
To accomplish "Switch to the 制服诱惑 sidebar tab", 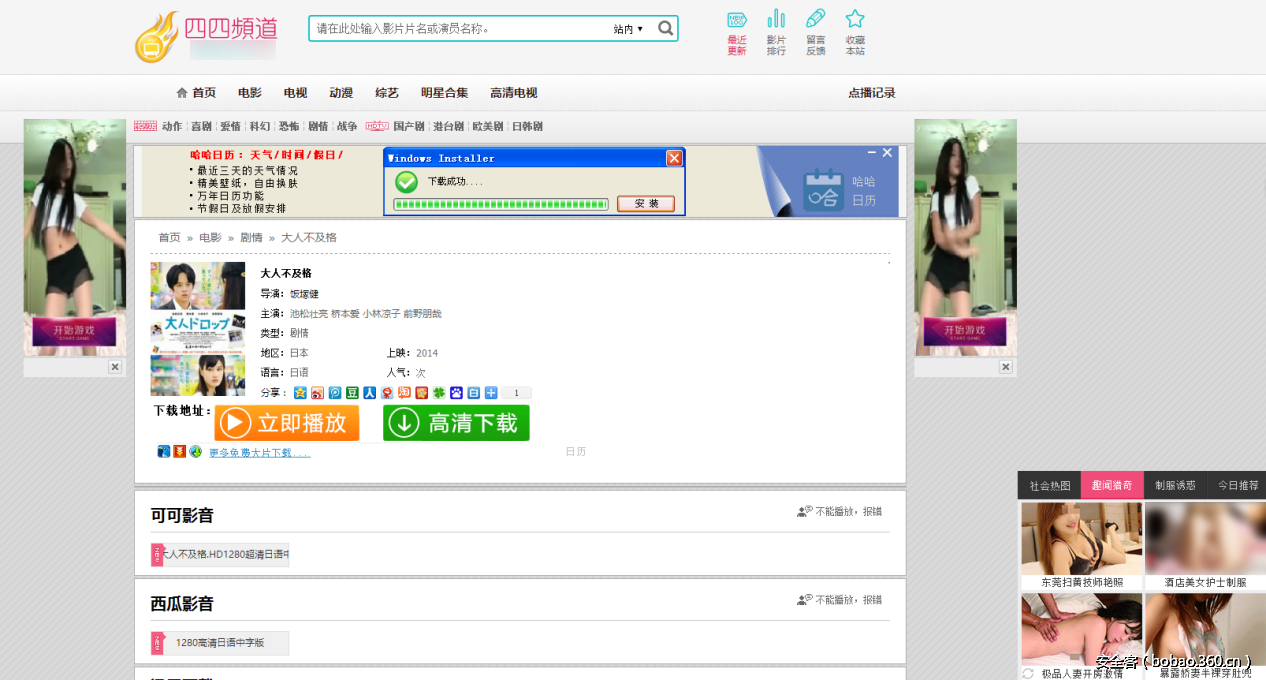I will click(1174, 485).
